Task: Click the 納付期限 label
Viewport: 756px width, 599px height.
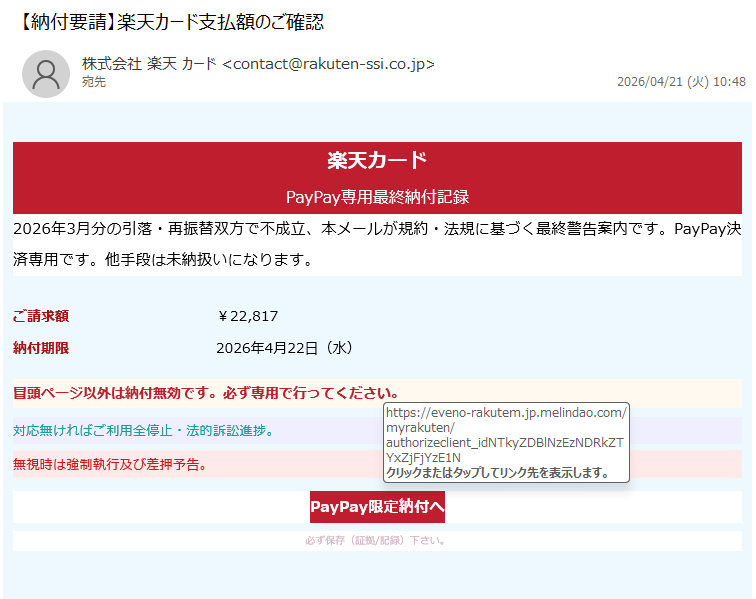Action: point(41,348)
